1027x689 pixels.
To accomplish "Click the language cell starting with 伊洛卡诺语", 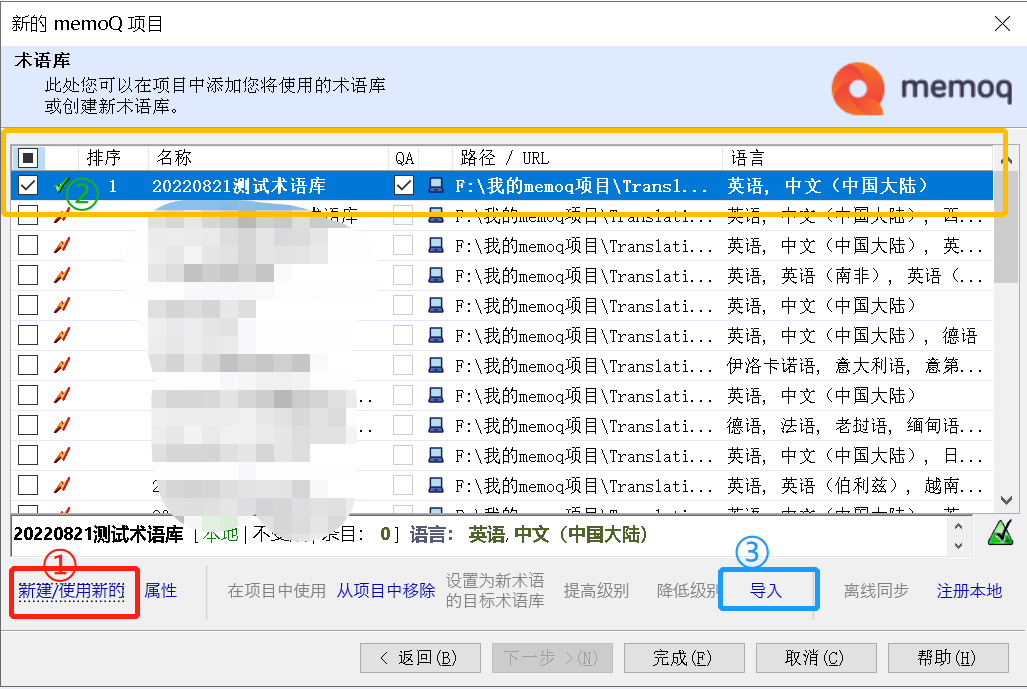I will [x=855, y=365].
